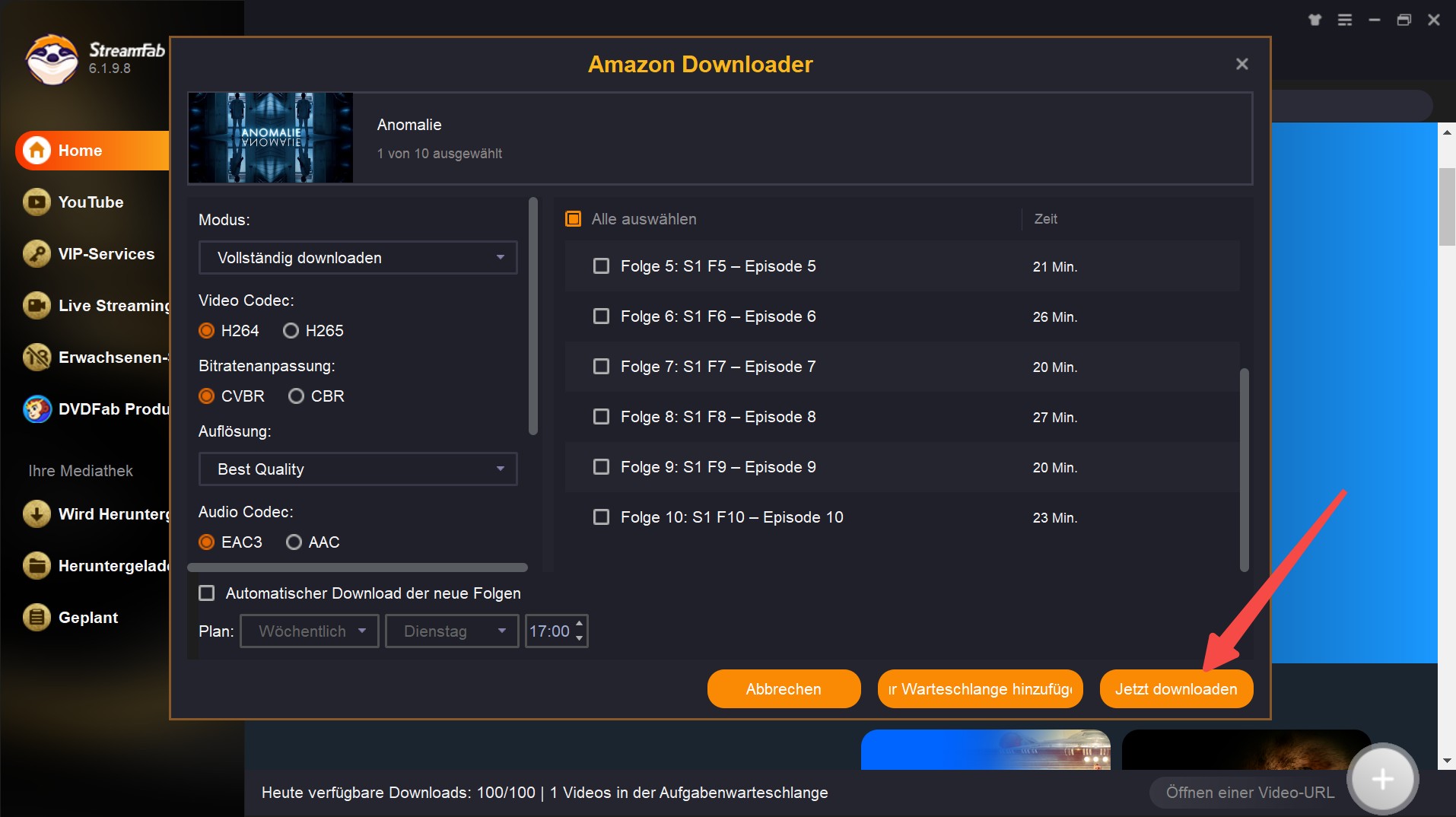Click the Anomalie title text
1456x817 pixels.
(409, 125)
